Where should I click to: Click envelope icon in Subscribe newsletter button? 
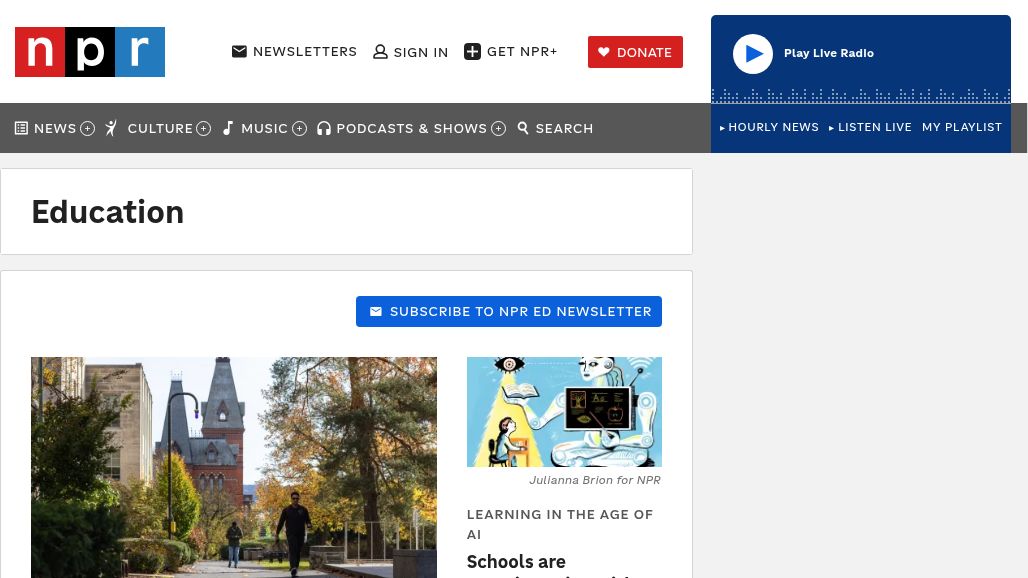click(x=376, y=311)
